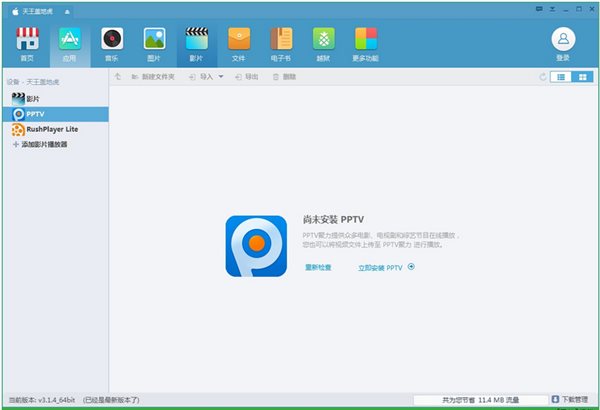Switch to thumbnail grid view

(581, 77)
